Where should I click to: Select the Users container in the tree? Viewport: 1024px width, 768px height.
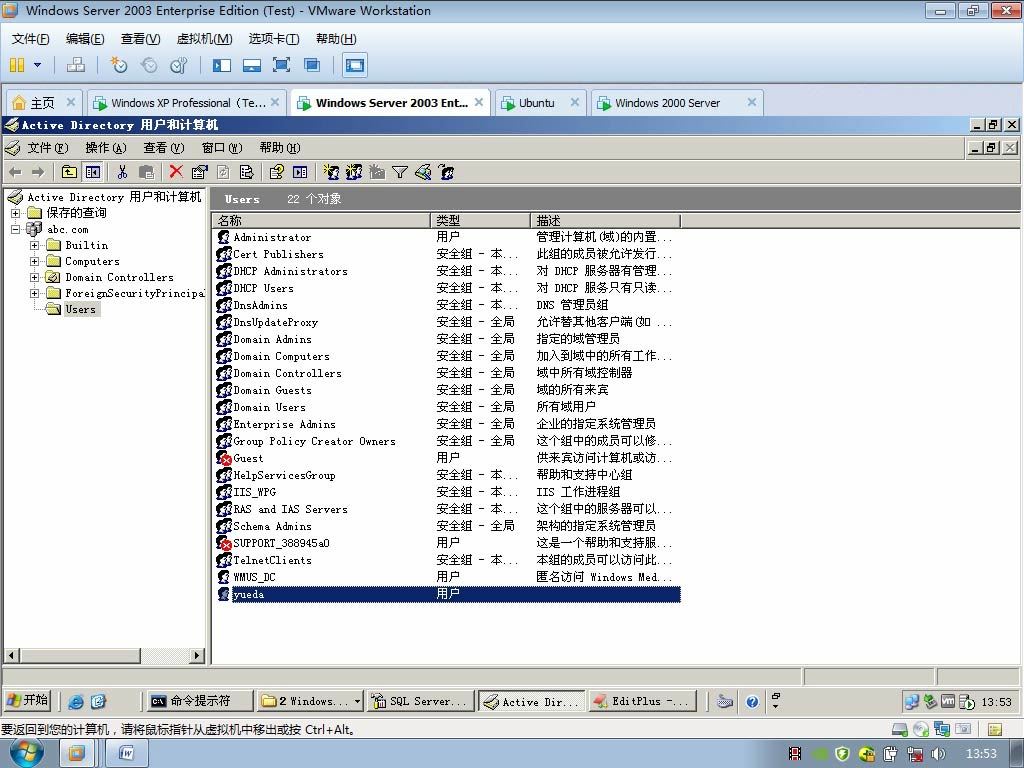point(80,310)
